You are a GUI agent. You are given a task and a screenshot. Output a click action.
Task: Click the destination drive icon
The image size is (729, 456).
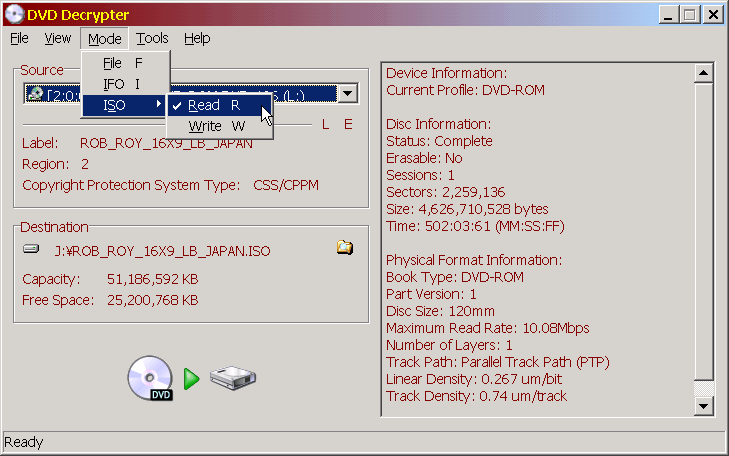point(31,249)
